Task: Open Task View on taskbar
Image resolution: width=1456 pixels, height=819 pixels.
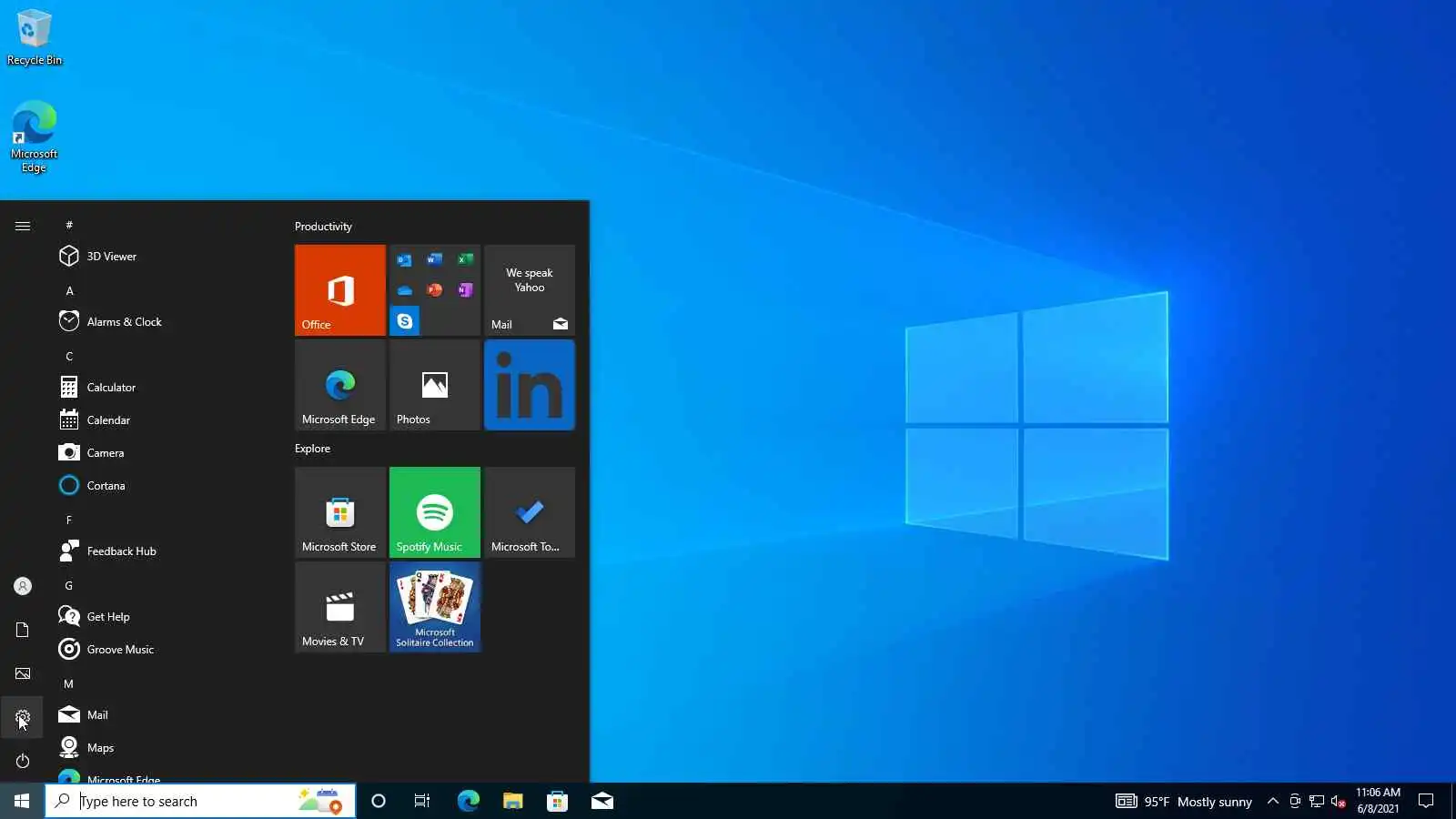Action: coord(422,801)
